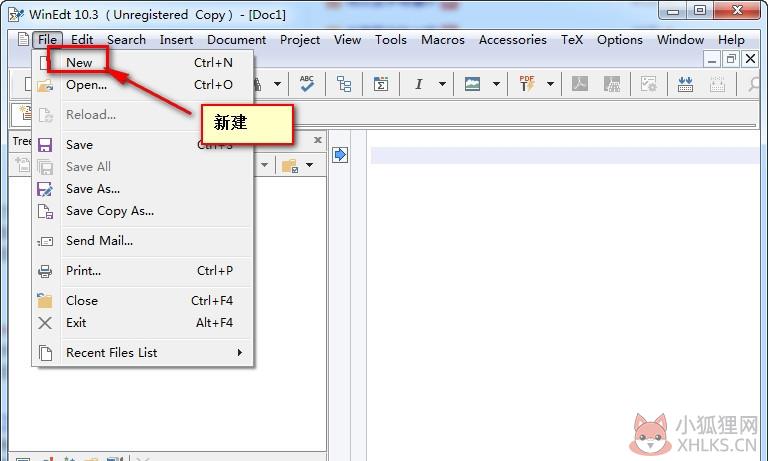This screenshot has height=461, width=768.
Task: Click the Recent Files List page icon
Action: 46,353
